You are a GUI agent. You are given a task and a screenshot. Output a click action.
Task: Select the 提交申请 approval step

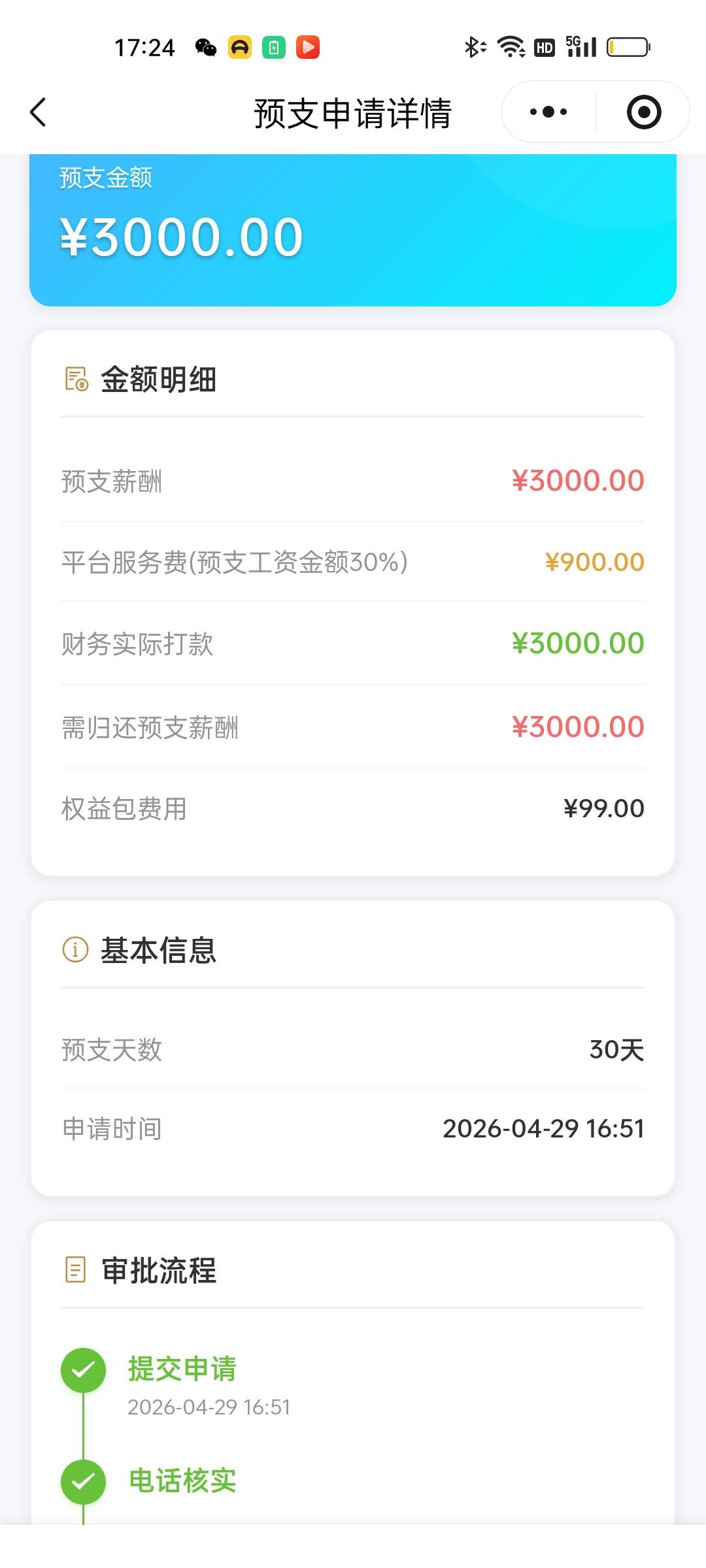coord(182,1369)
